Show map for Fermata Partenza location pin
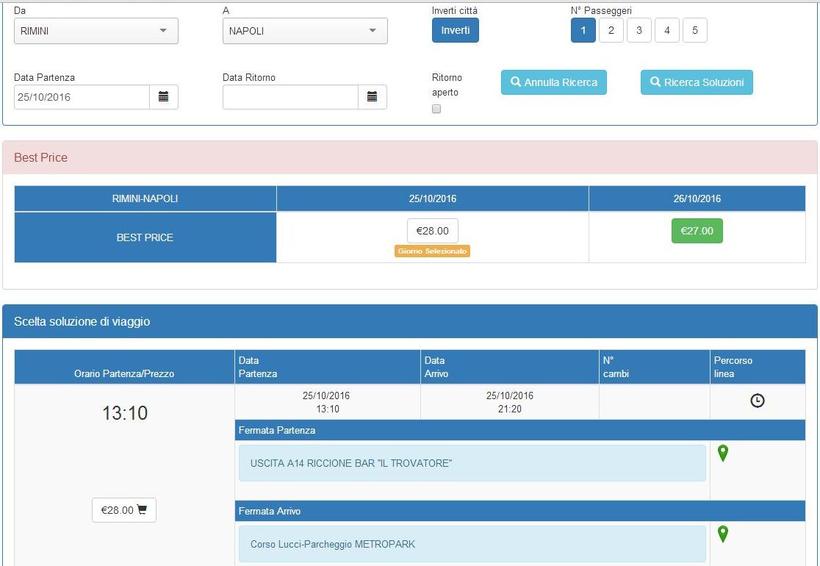This screenshot has width=820, height=566. [x=723, y=454]
